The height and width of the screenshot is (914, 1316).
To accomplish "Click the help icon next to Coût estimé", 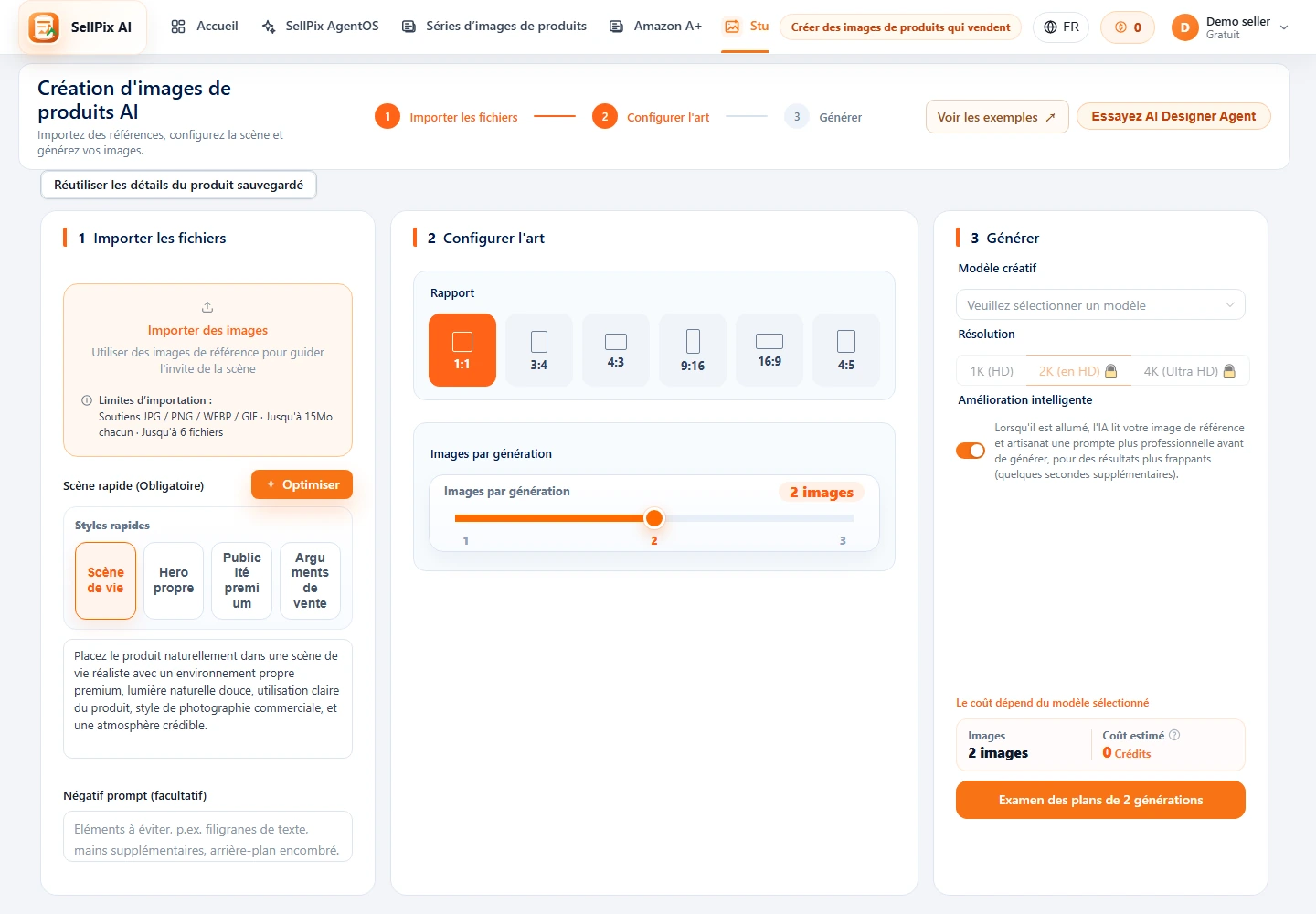I will pos(1174,735).
